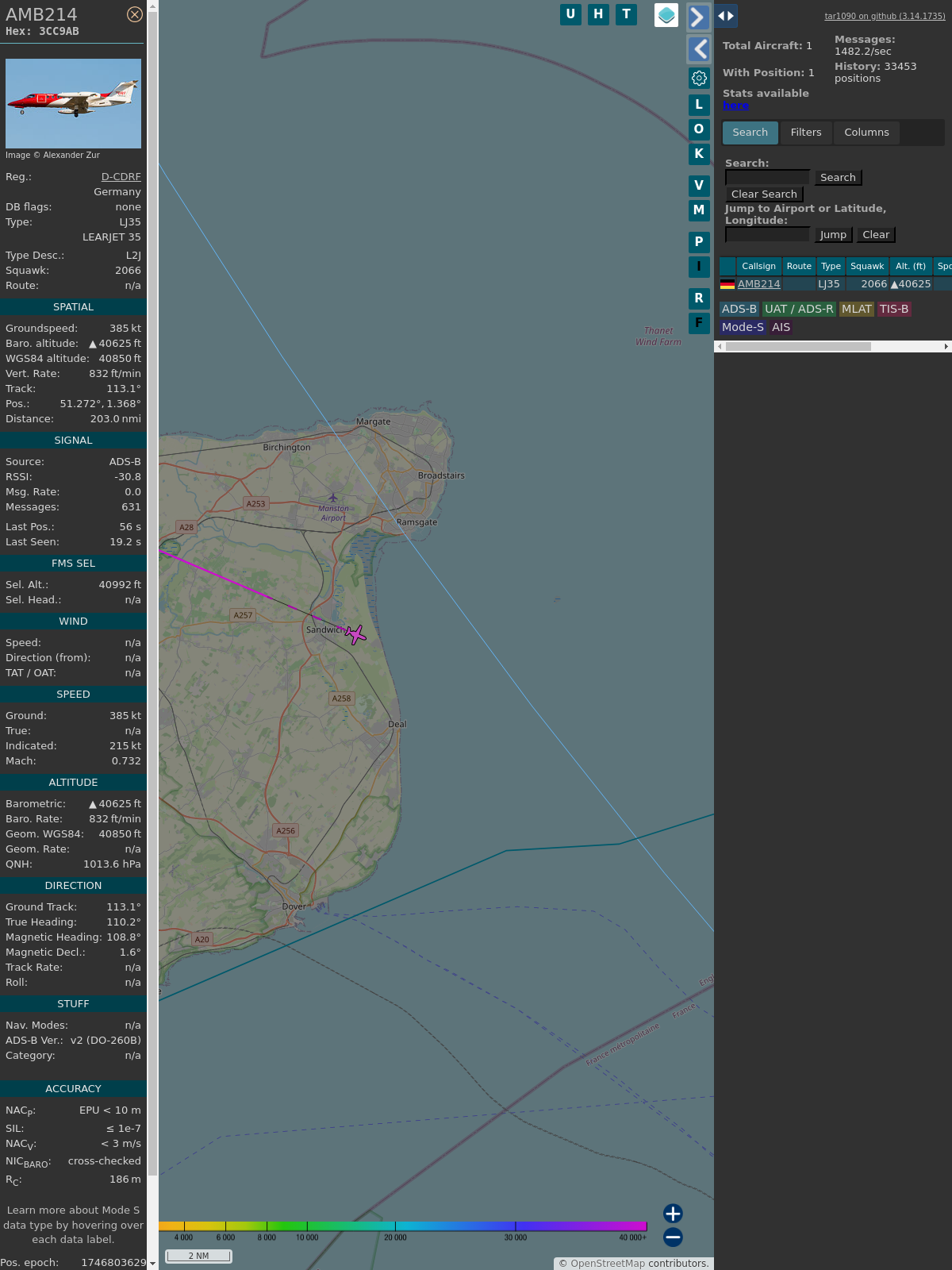952x1270 pixels.
Task: Click the altitude color legend bar
Action: [403, 1226]
